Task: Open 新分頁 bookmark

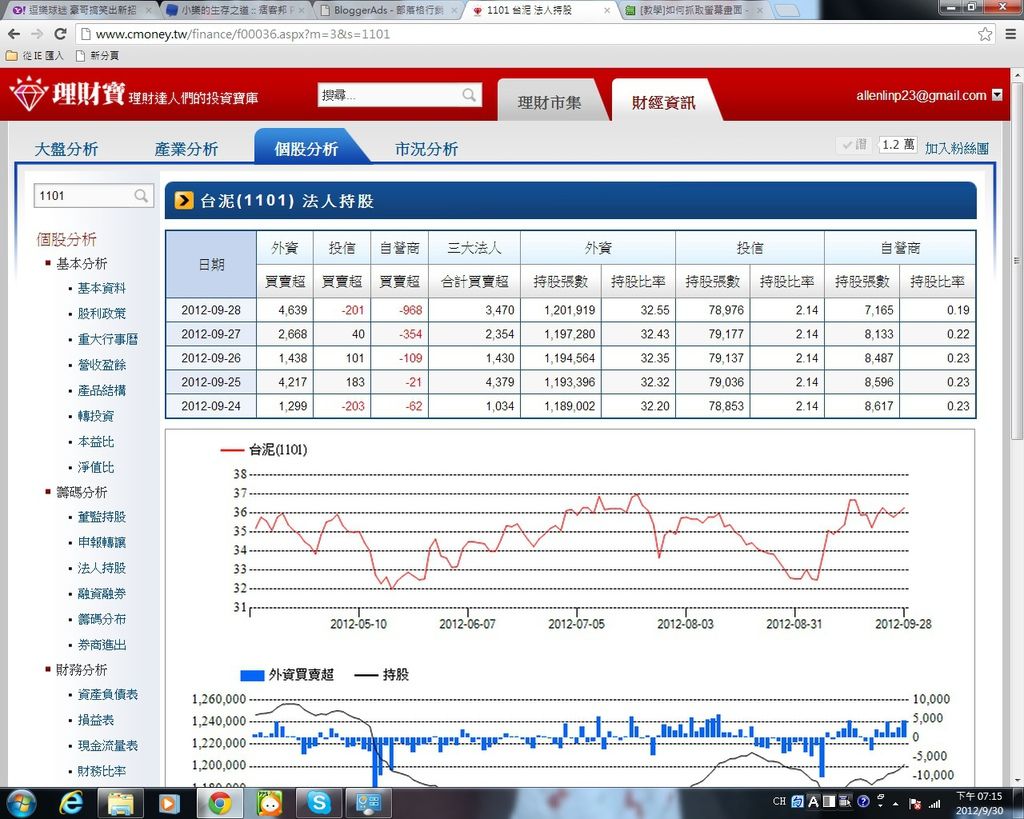Action: 97,56
